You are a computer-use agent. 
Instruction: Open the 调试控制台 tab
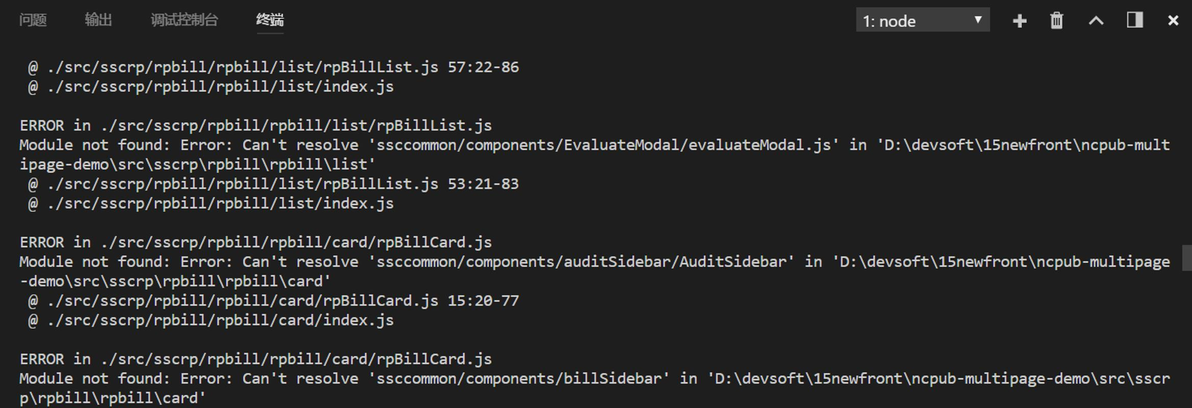(184, 20)
